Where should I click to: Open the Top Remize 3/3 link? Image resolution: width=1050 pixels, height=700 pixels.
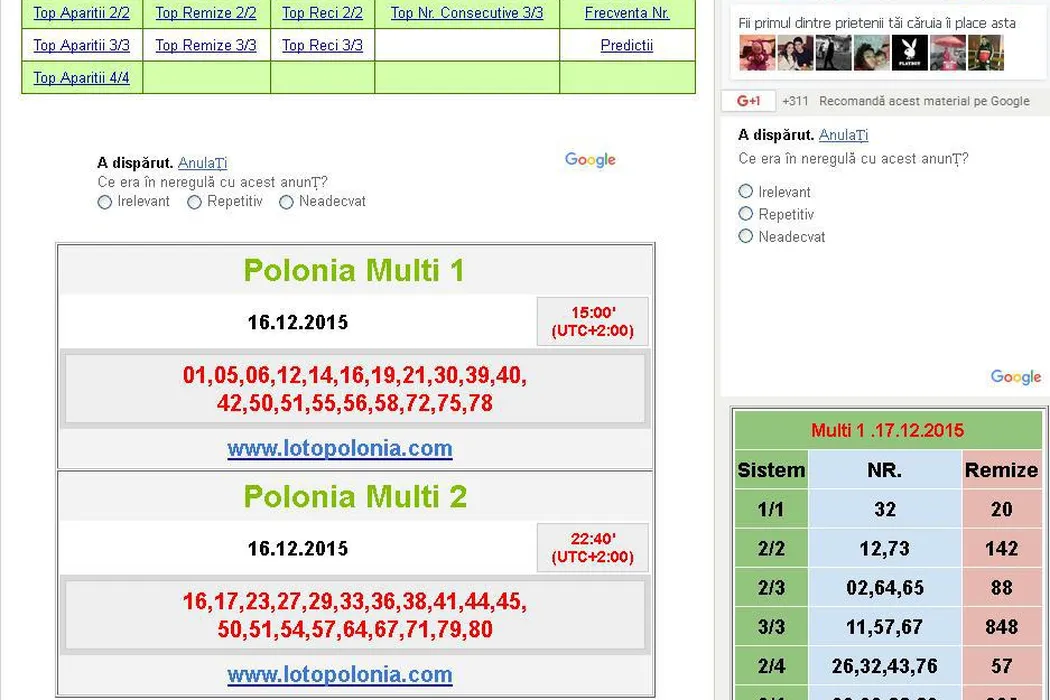(206, 45)
